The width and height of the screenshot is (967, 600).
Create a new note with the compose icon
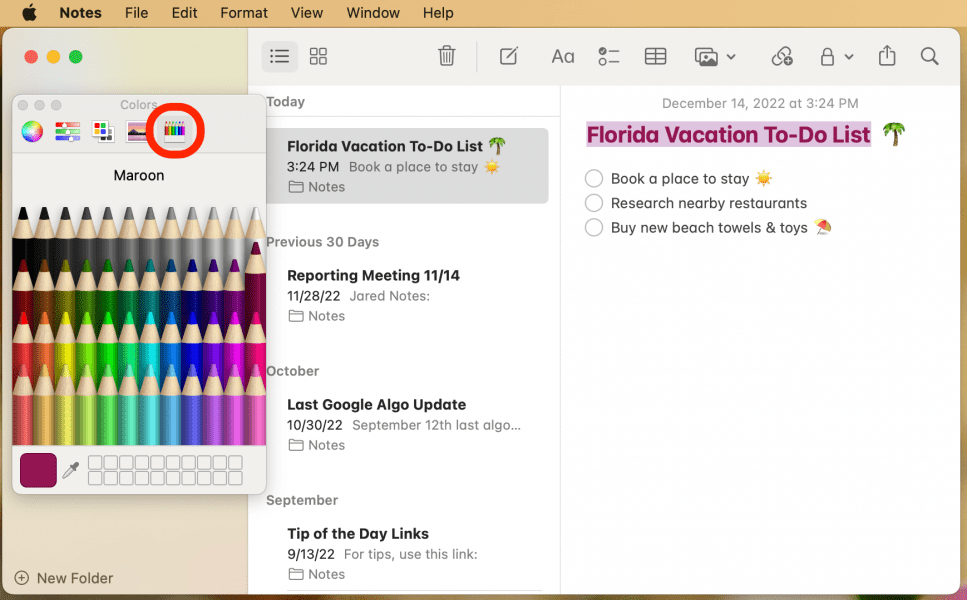click(x=509, y=57)
